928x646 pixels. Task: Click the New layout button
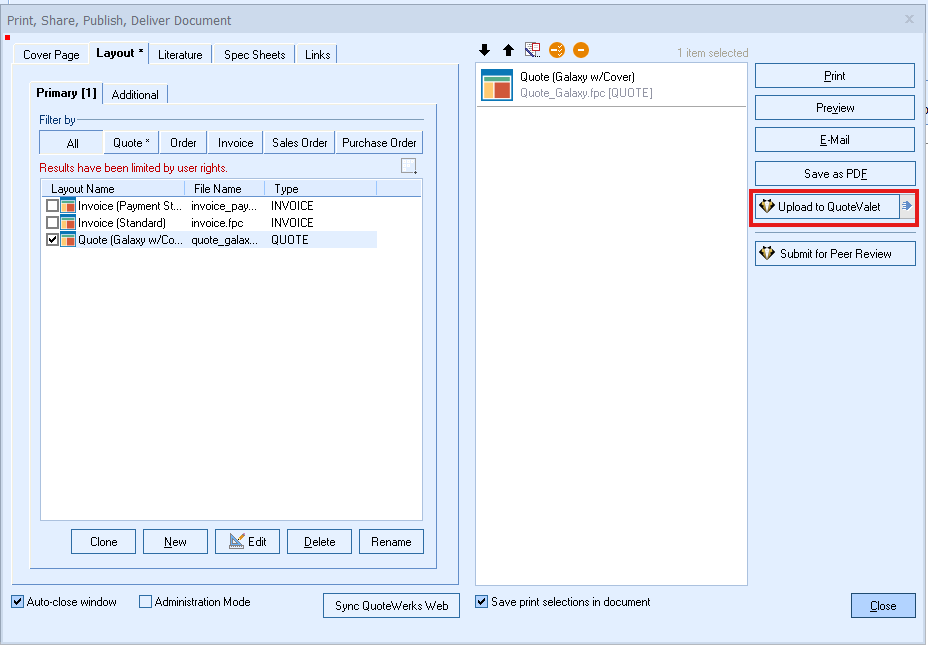(175, 542)
